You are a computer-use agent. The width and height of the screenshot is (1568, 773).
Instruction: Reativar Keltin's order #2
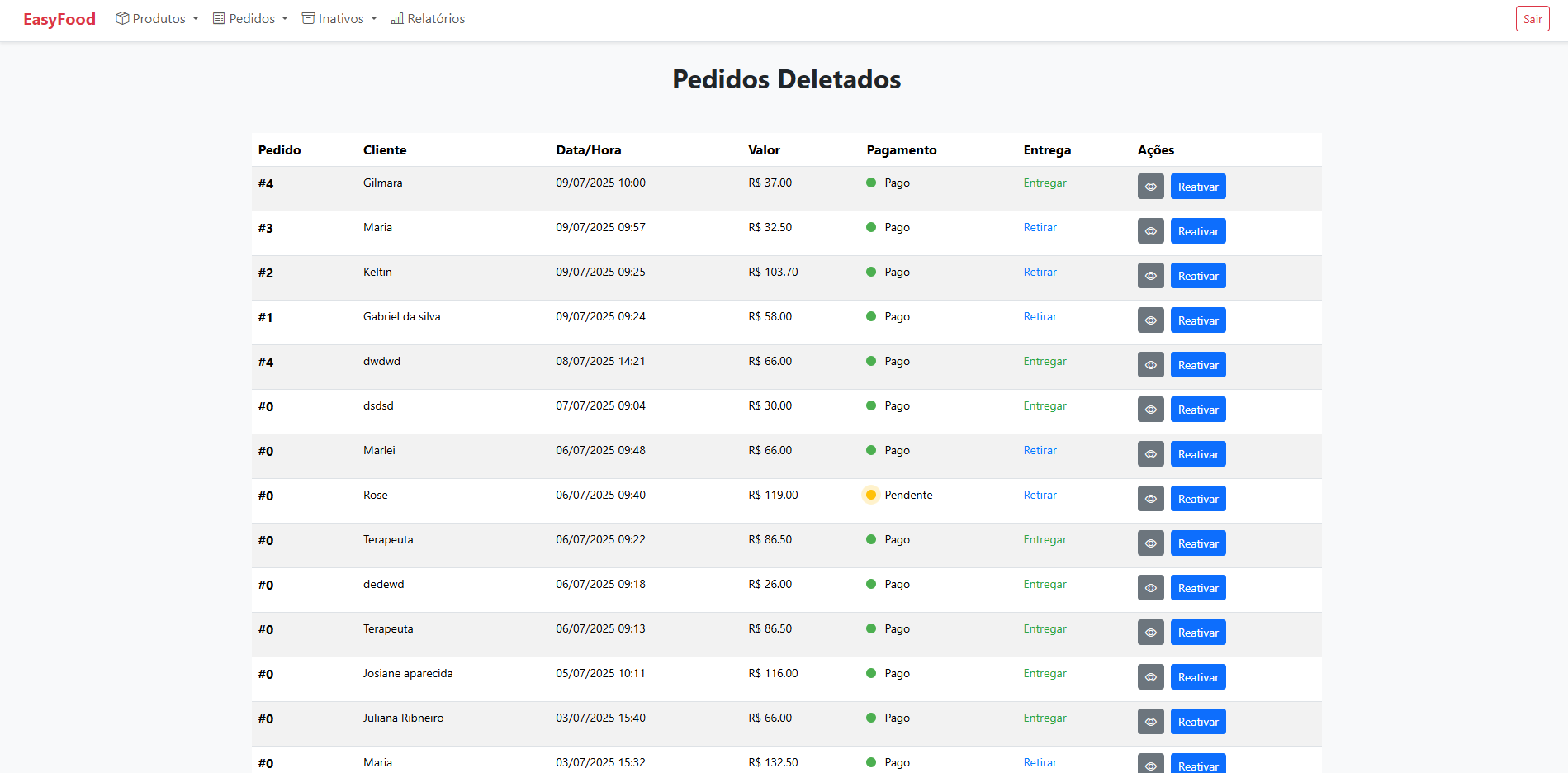(1198, 276)
